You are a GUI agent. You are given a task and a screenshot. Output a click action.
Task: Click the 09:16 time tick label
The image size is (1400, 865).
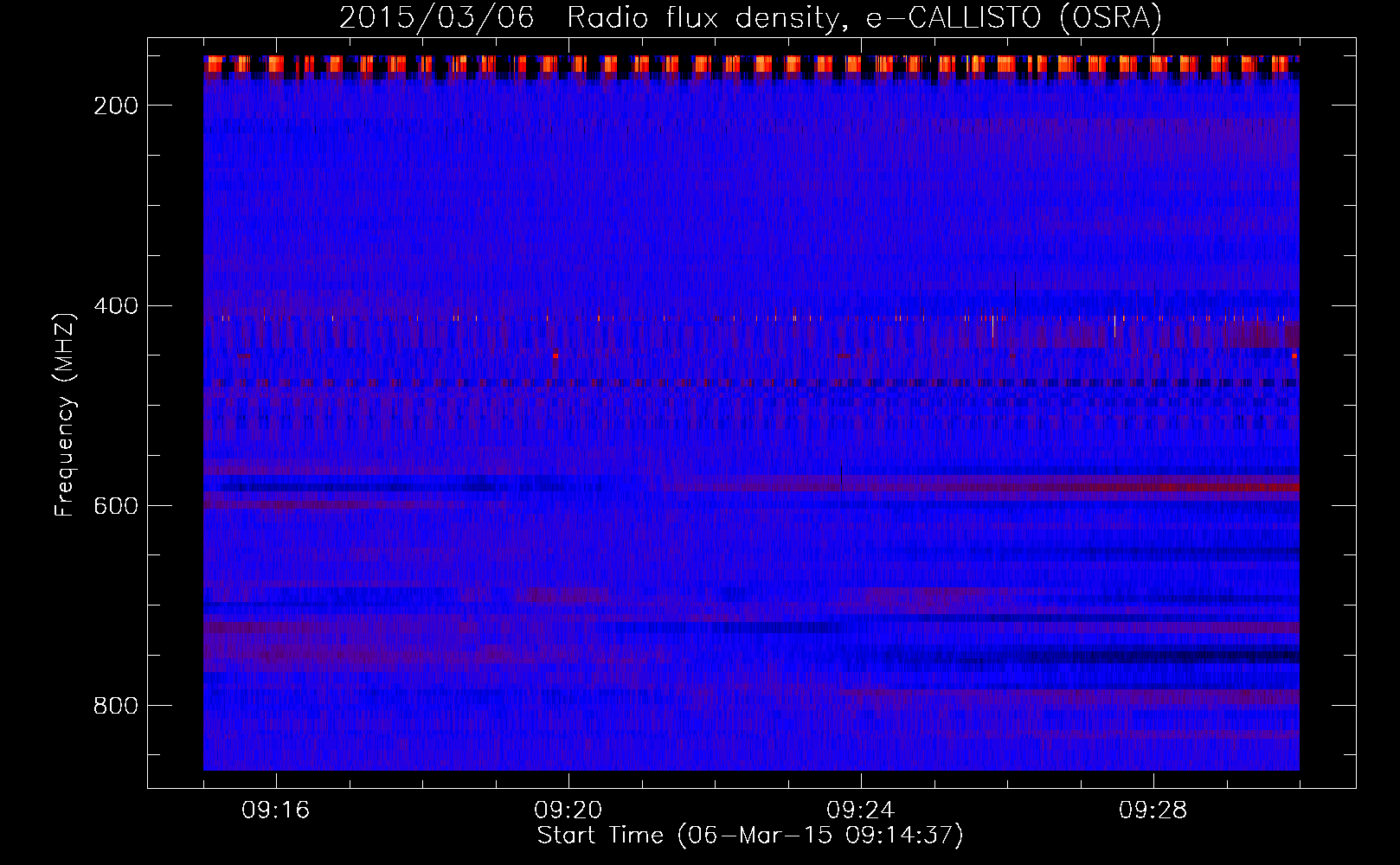pos(276,811)
